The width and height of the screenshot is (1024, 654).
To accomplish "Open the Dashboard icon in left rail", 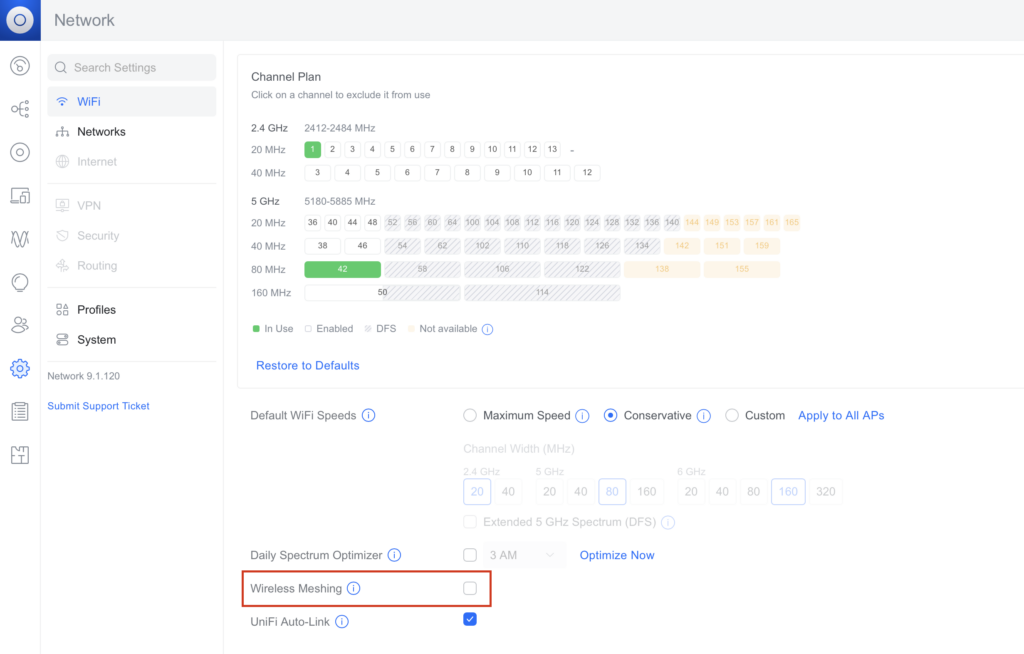I will [20, 66].
